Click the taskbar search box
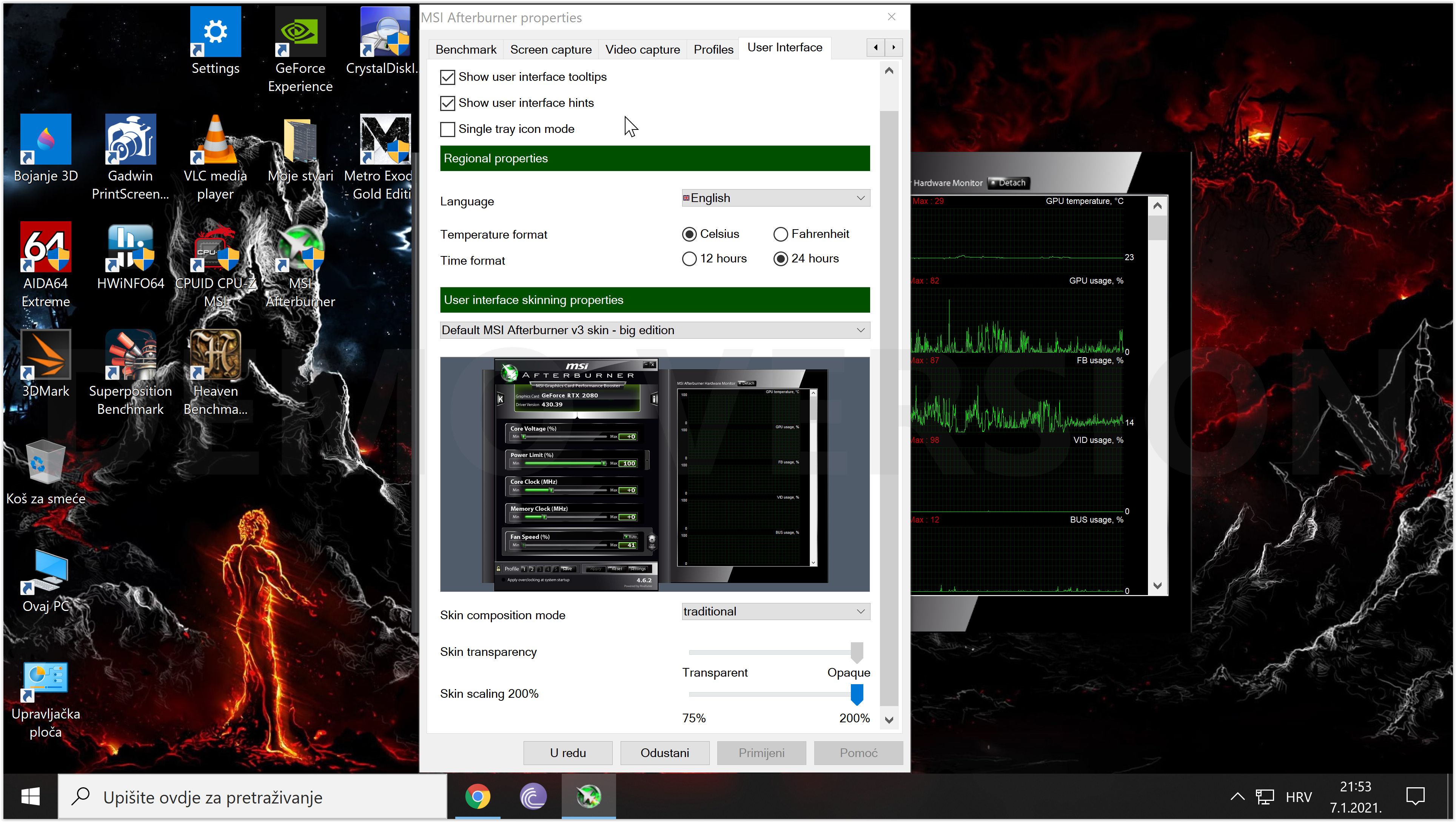Screen dimensions: 1456x822 click(x=252, y=797)
